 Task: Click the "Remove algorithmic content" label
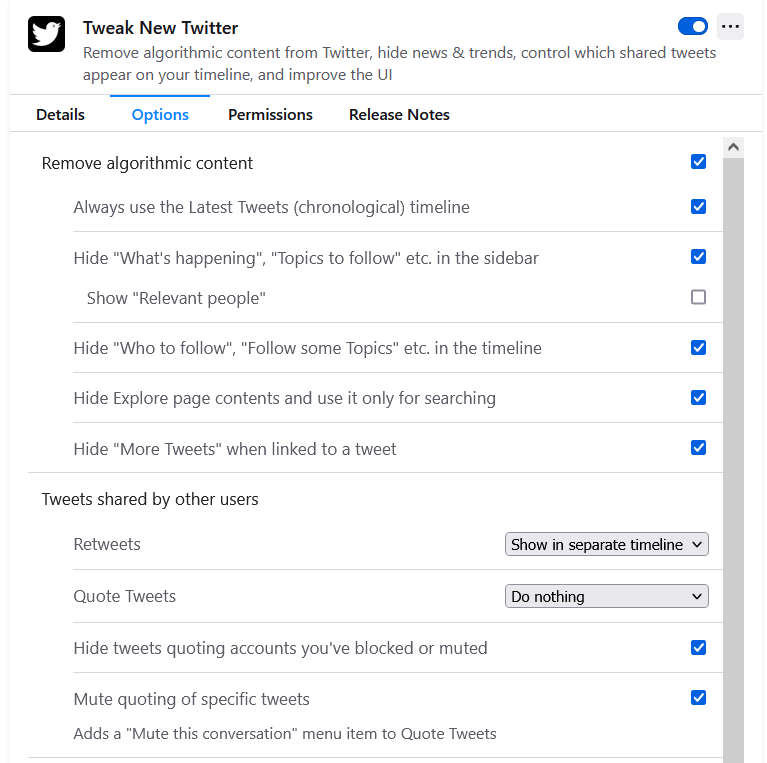click(147, 163)
